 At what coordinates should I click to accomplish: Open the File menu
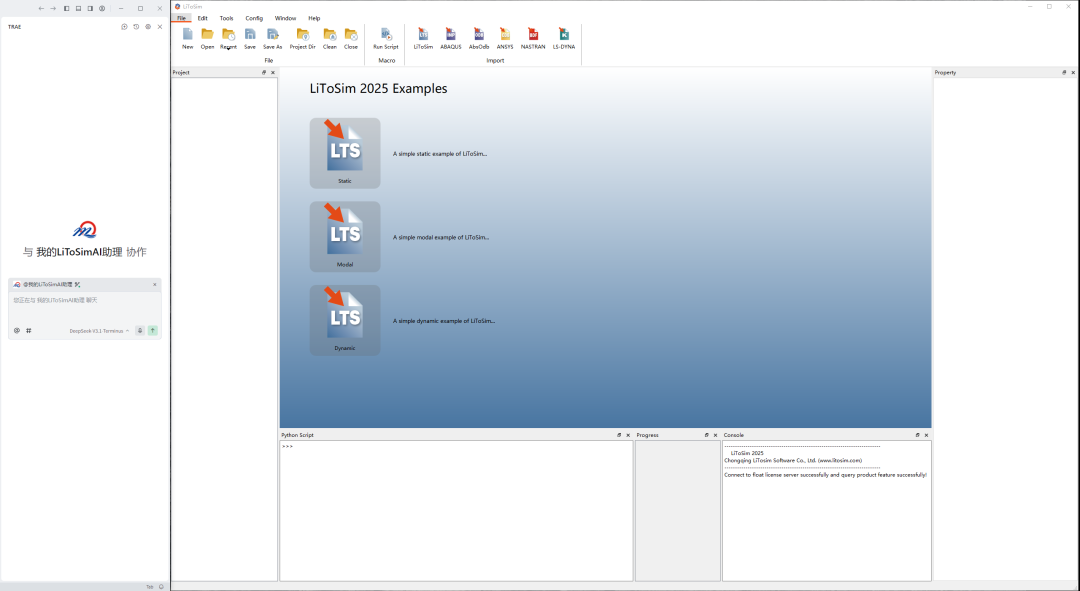pyautogui.click(x=181, y=18)
